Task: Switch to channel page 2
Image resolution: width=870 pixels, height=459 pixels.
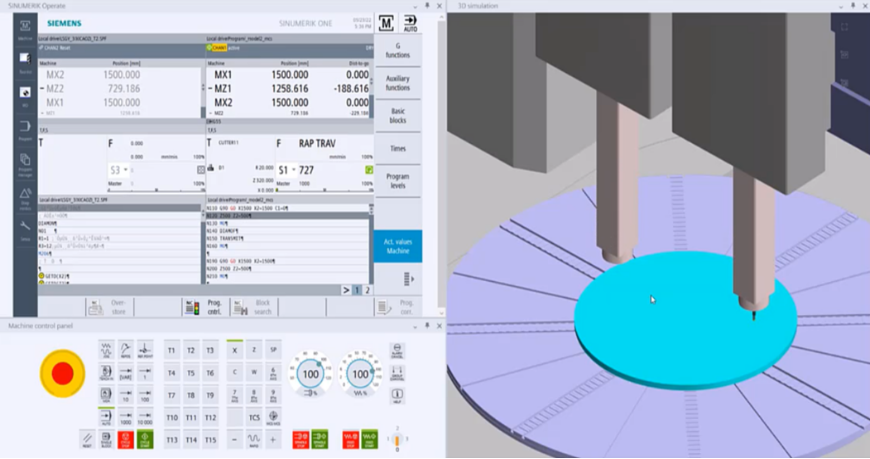Action: pyautogui.click(x=367, y=290)
